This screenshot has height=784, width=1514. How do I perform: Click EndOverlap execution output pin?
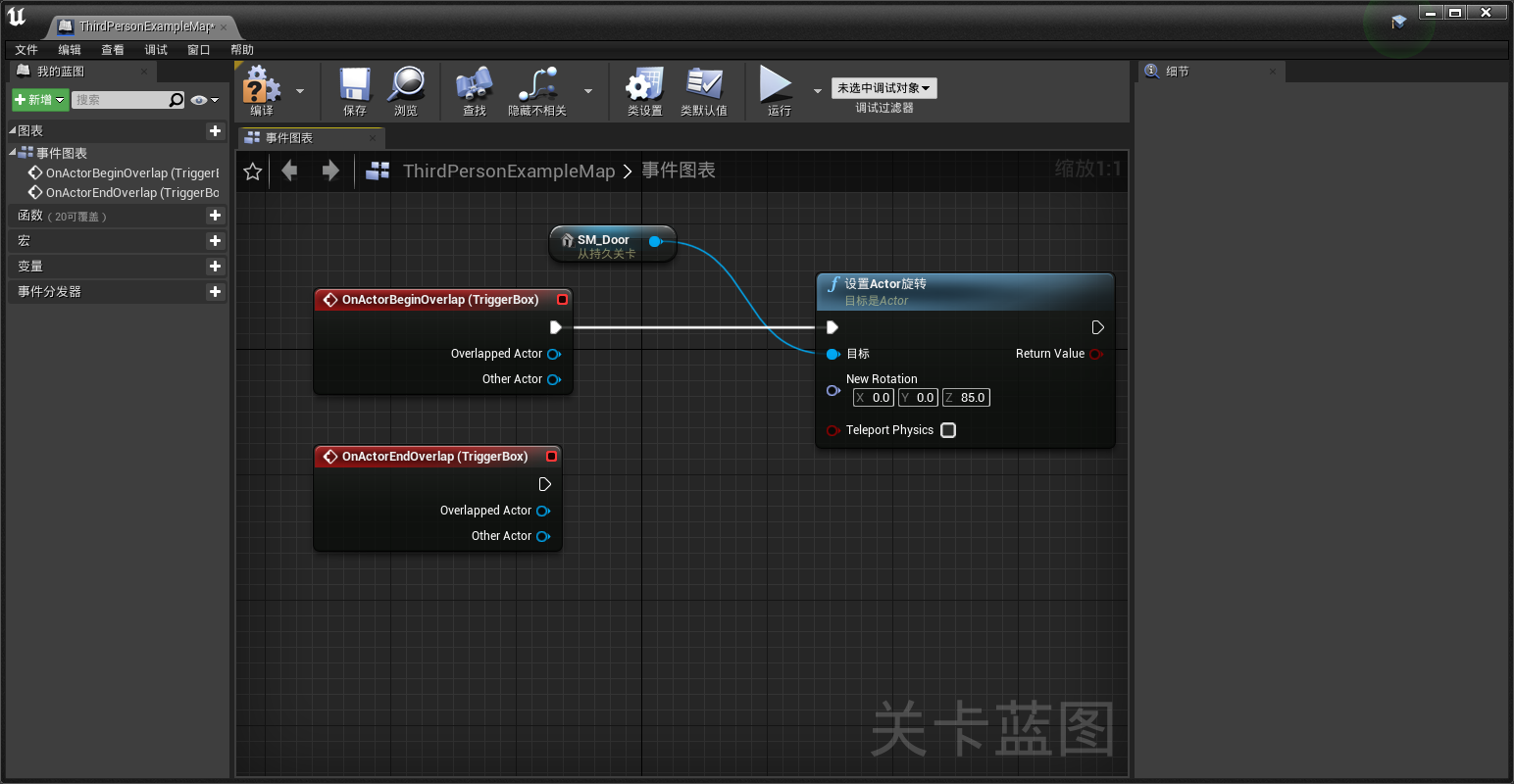click(545, 484)
